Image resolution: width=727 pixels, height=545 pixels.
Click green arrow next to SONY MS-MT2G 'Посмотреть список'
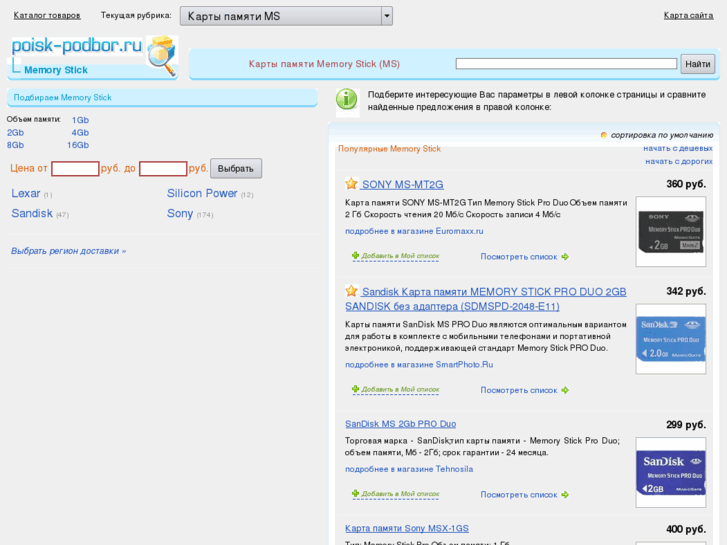pos(565,256)
